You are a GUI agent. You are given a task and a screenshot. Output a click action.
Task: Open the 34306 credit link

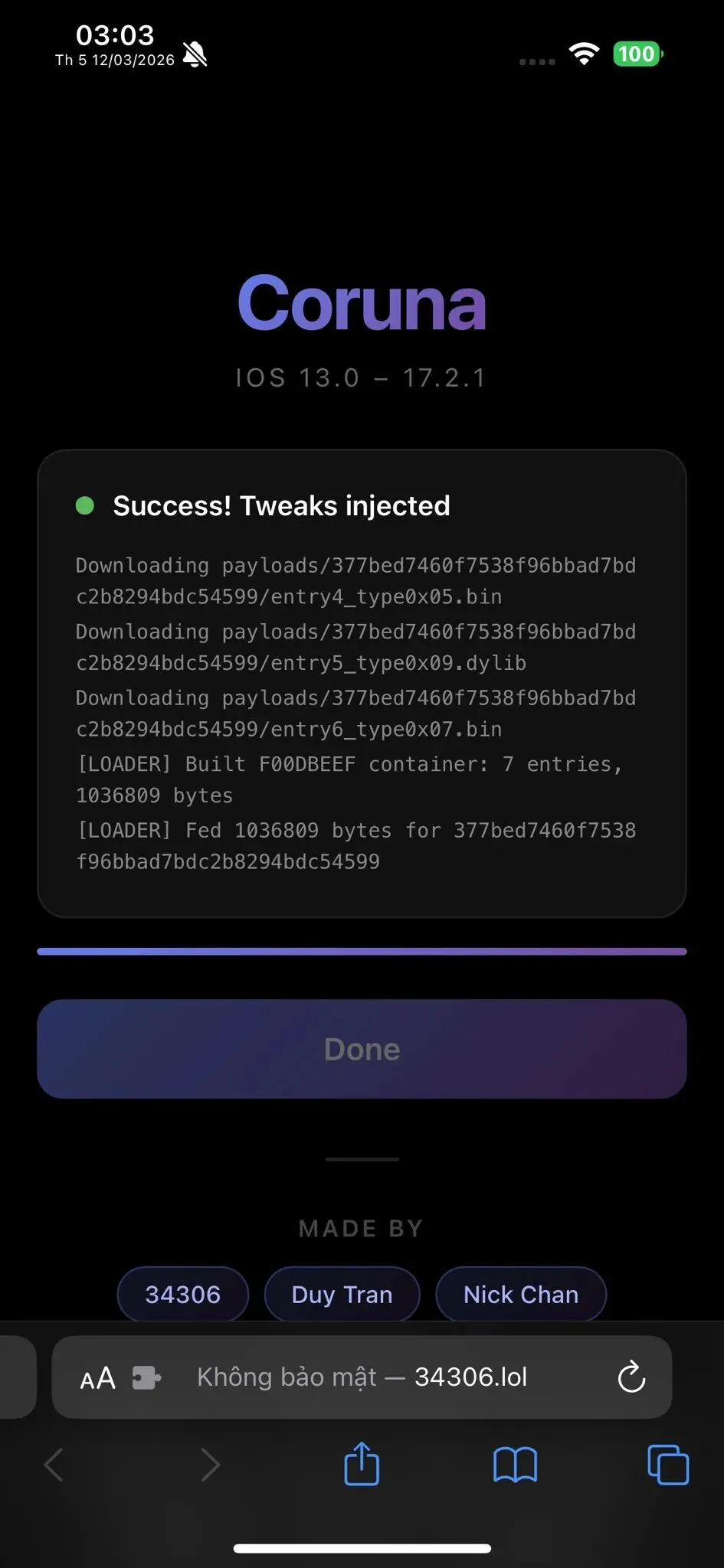(182, 1294)
